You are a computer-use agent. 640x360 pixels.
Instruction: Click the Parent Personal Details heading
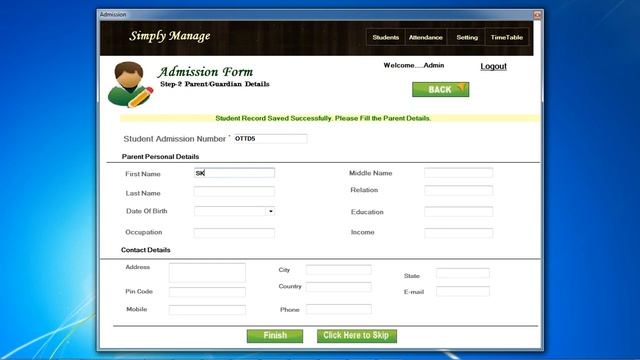pyautogui.click(x=160, y=157)
